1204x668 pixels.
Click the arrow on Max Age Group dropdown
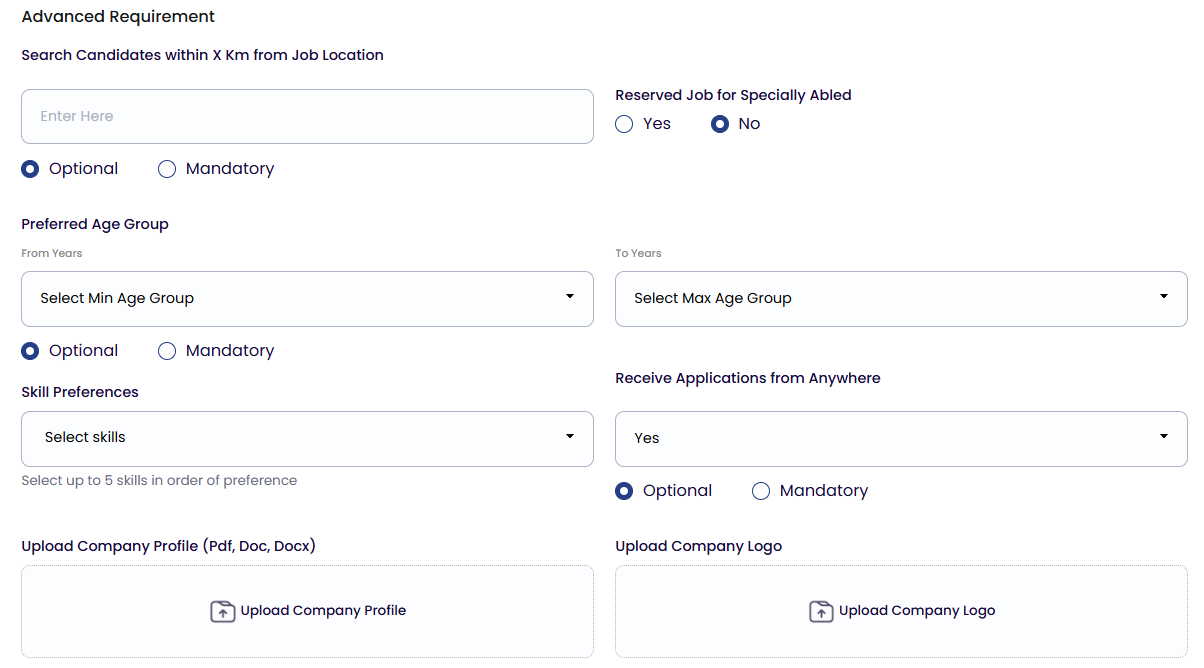tap(1163, 297)
